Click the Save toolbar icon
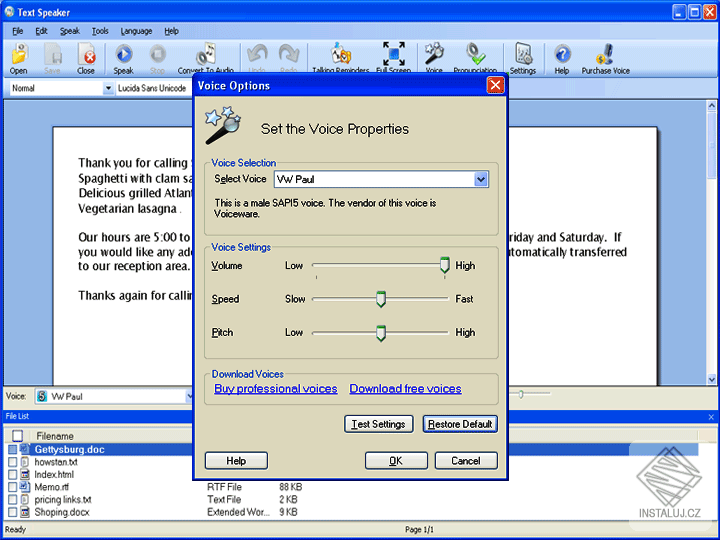720x540 pixels. (x=52, y=58)
